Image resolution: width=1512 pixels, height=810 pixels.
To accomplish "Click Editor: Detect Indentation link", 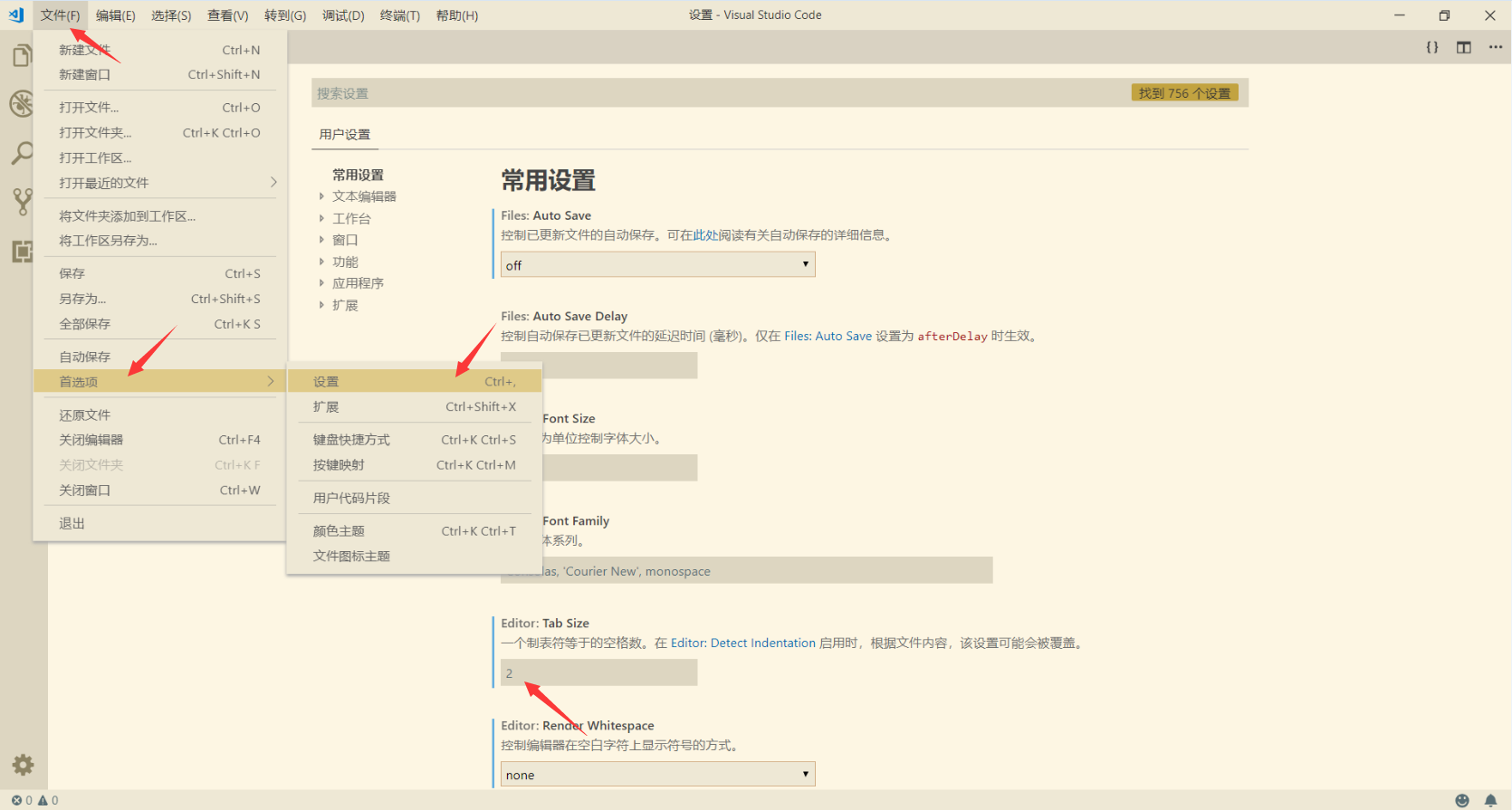I will [x=743, y=643].
